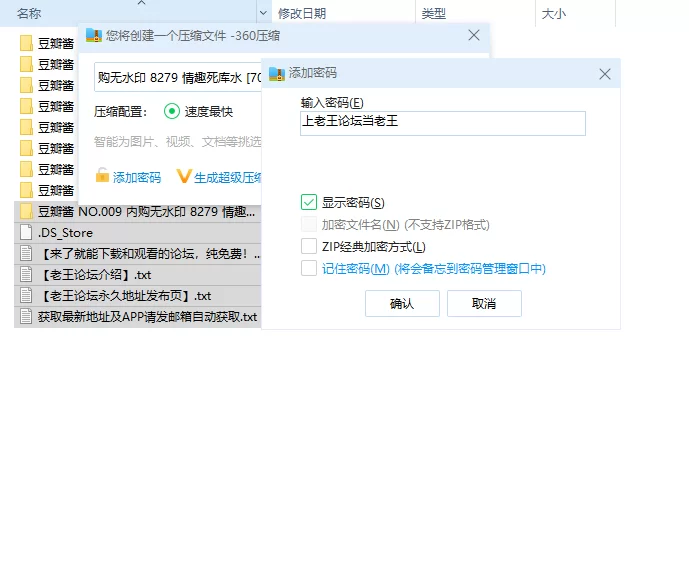Click the 【老王论坛介绍】.txt file icon
689x565 pixels.
(26, 275)
